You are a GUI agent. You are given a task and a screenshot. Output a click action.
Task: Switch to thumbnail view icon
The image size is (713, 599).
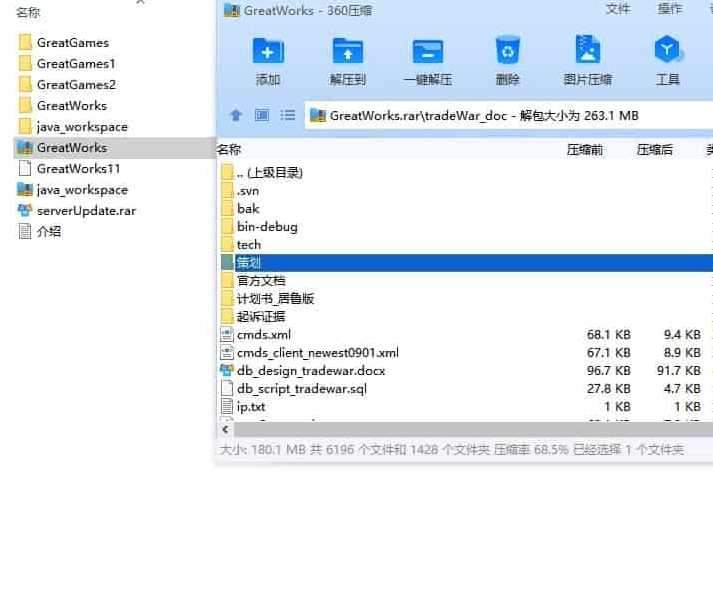tap(262, 115)
